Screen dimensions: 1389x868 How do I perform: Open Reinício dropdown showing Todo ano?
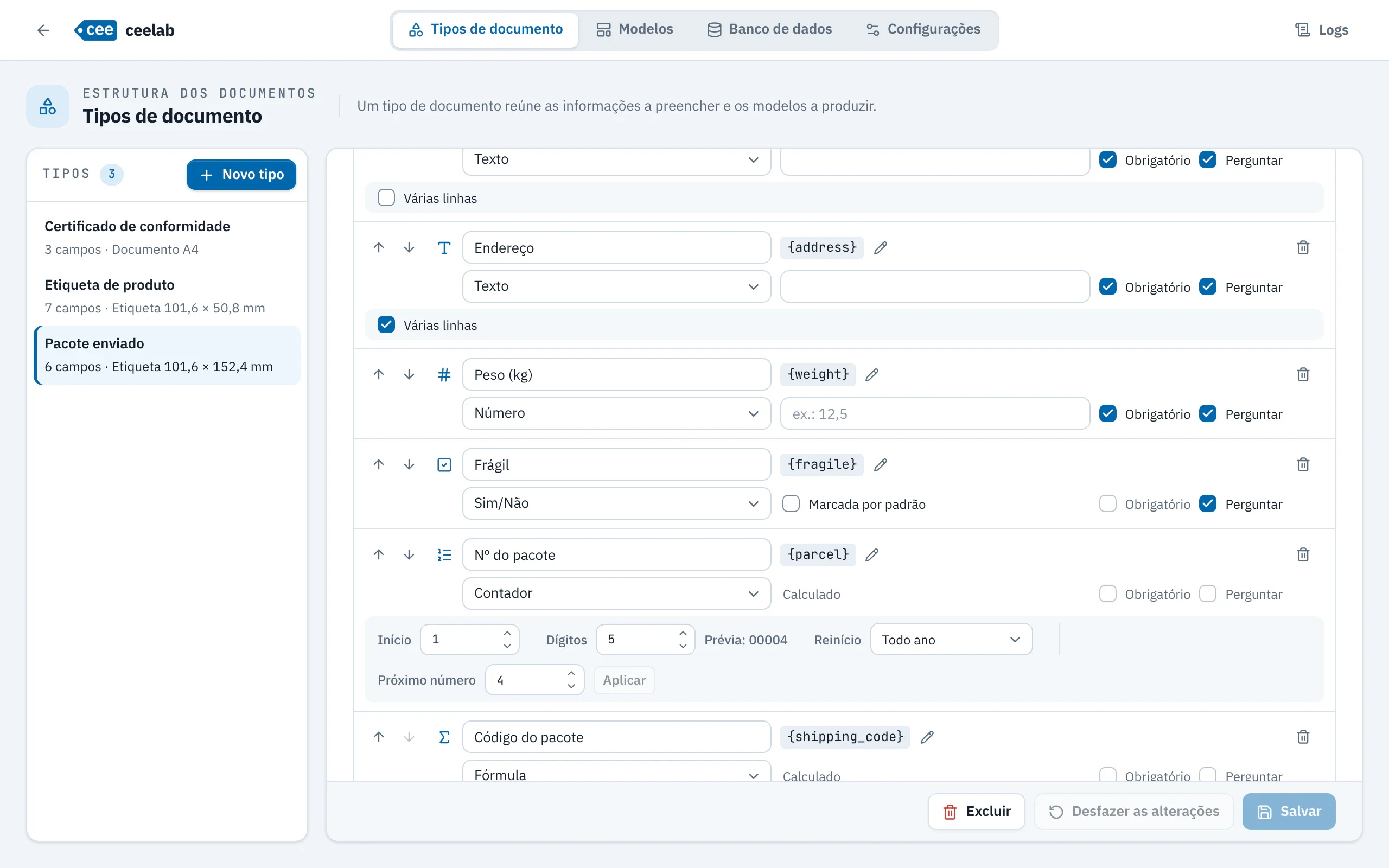coord(951,640)
